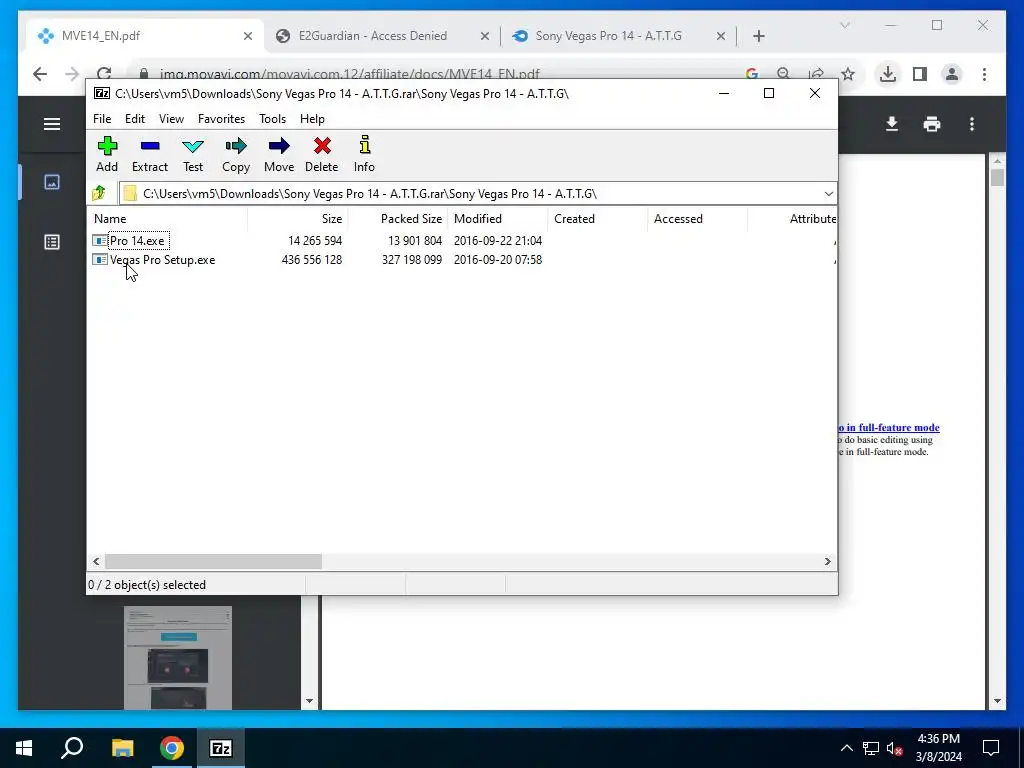Click the Chrome address bar URL

[349, 74]
